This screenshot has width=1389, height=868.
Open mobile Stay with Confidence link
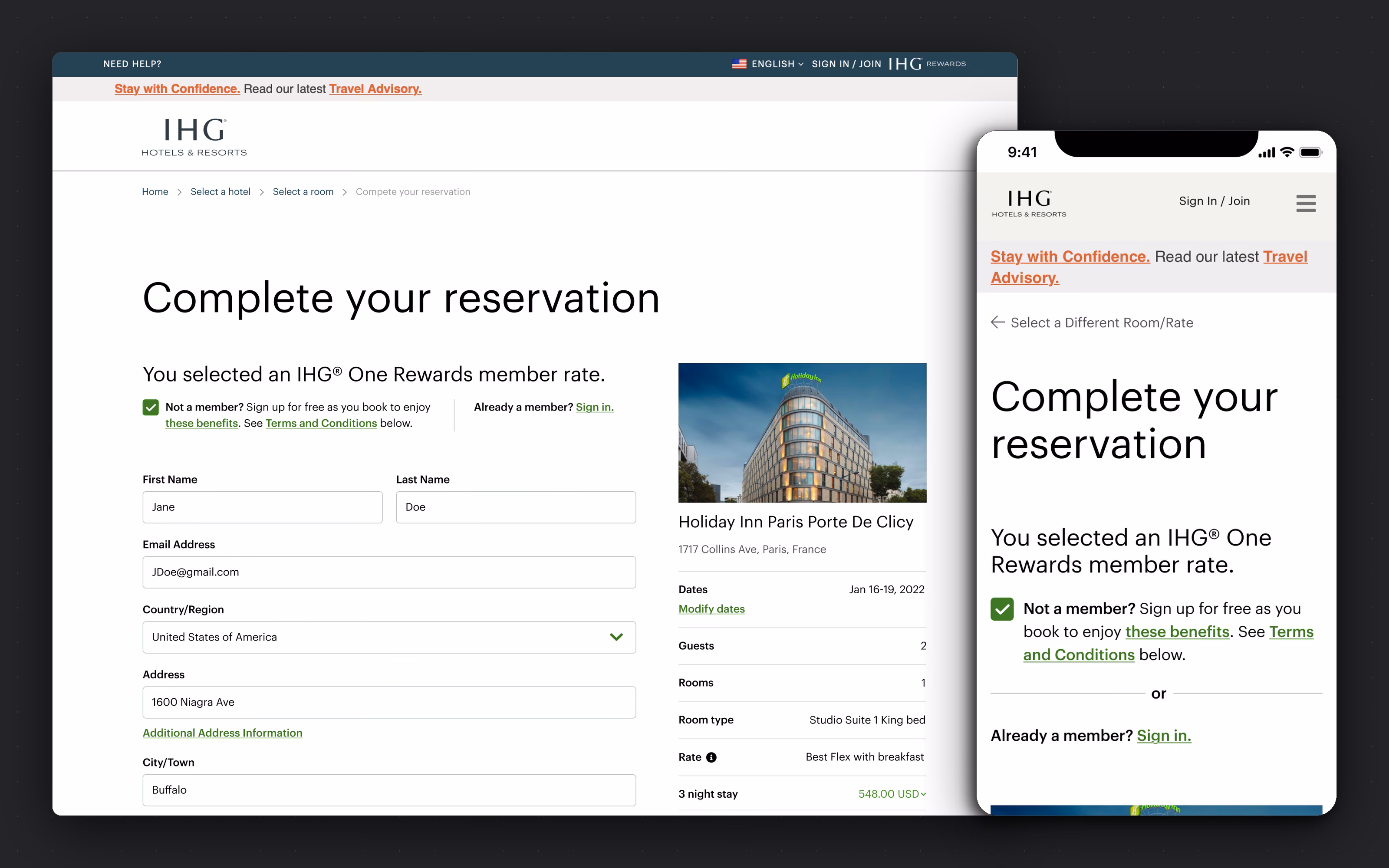click(1070, 256)
